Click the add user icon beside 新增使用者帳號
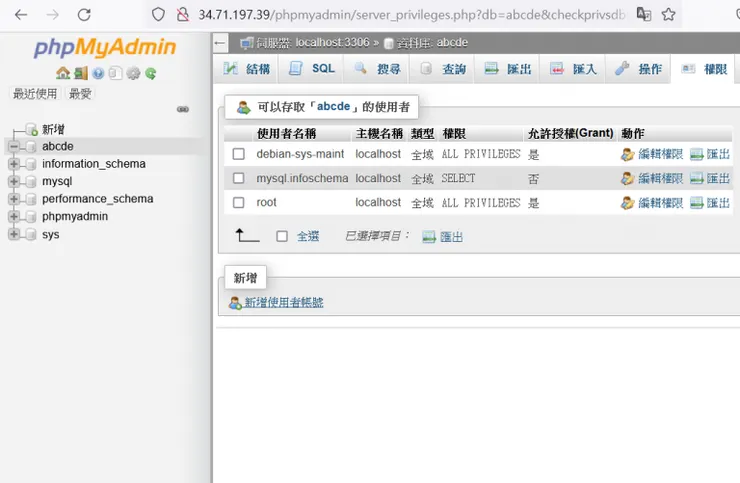 click(x=235, y=303)
